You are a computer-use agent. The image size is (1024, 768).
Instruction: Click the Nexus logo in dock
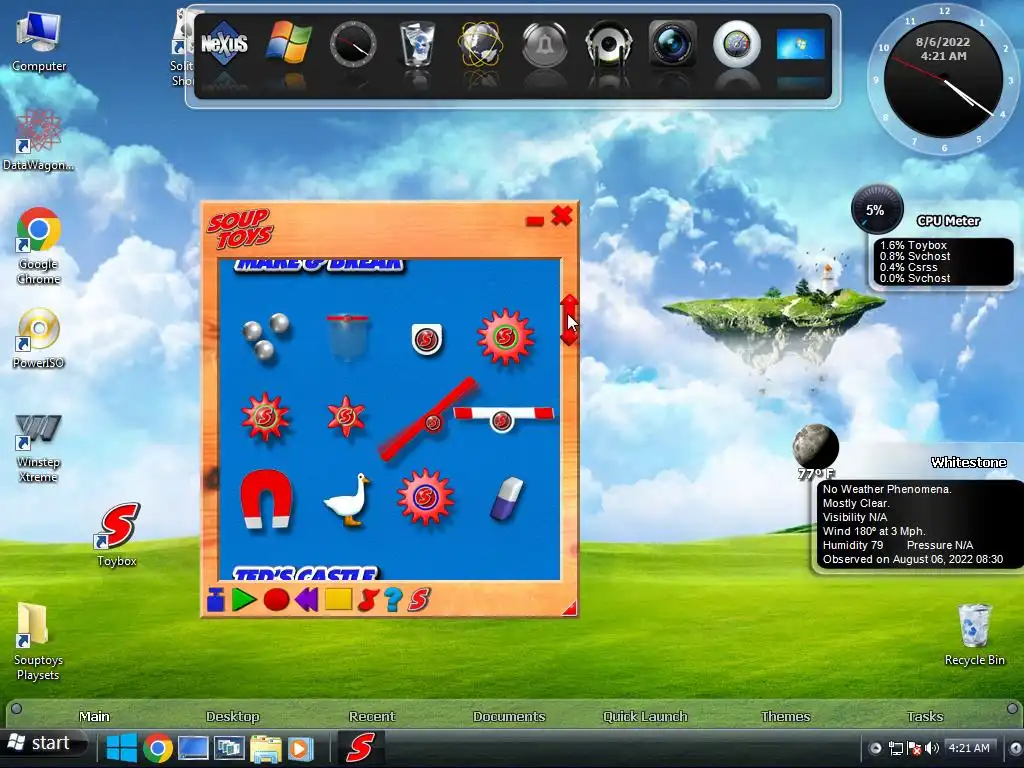224,44
